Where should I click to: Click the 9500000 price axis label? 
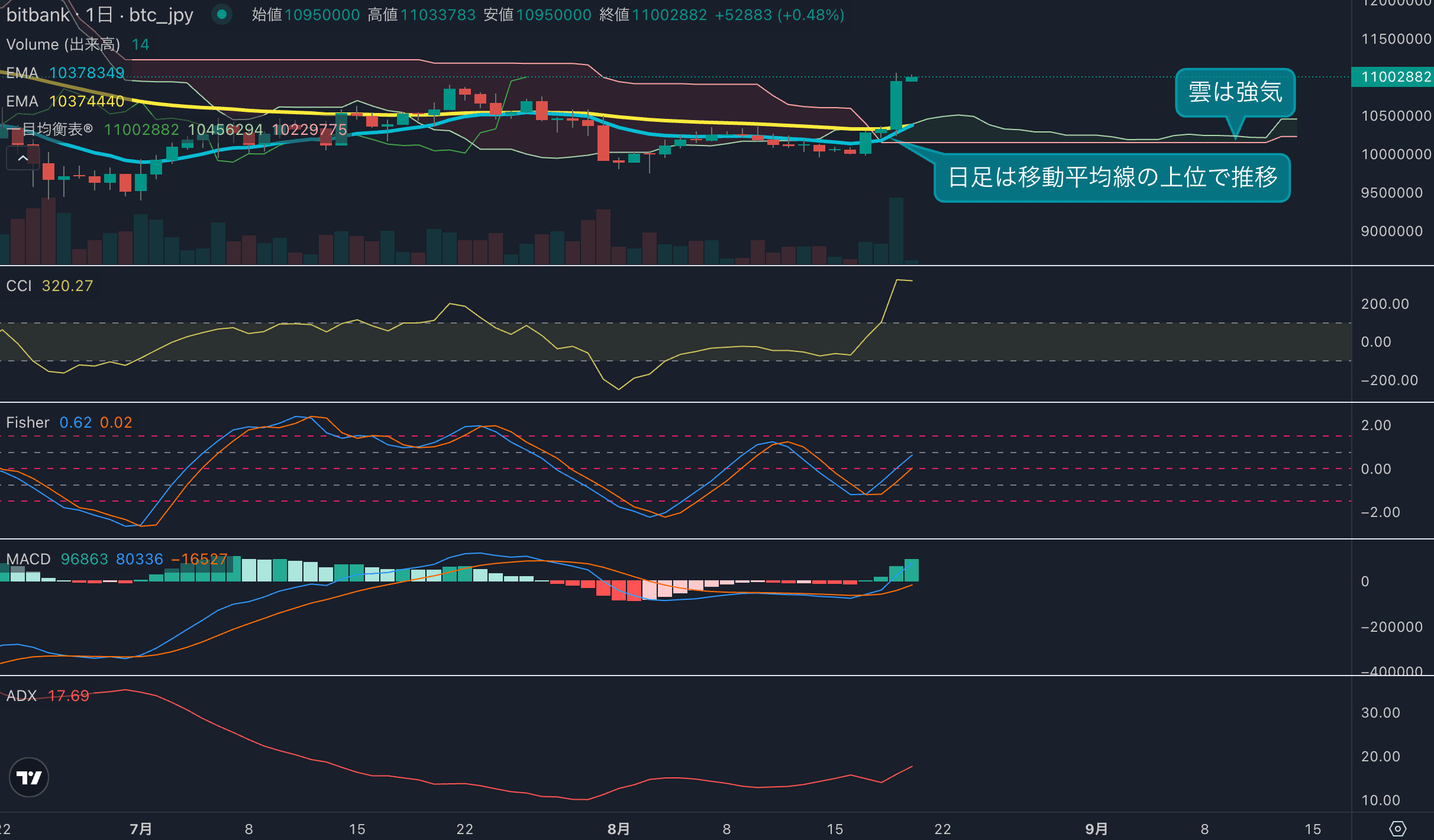(x=1392, y=193)
